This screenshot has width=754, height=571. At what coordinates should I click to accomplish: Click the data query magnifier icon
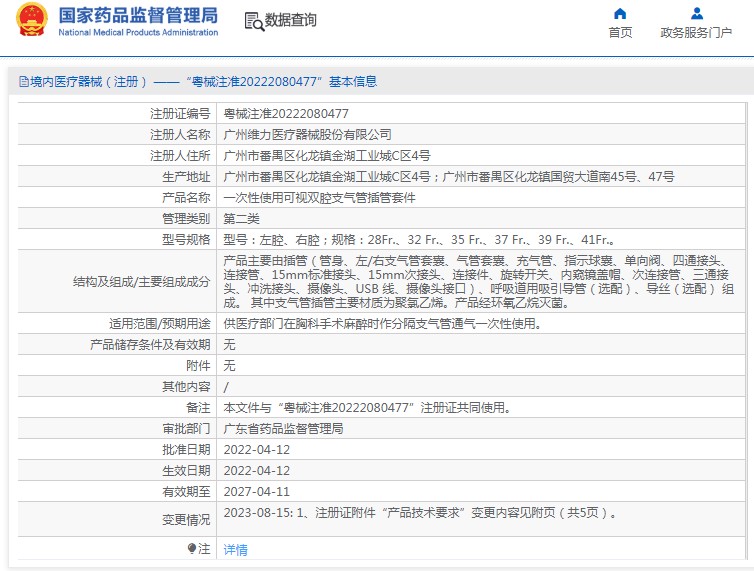pyautogui.click(x=254, y=22)
